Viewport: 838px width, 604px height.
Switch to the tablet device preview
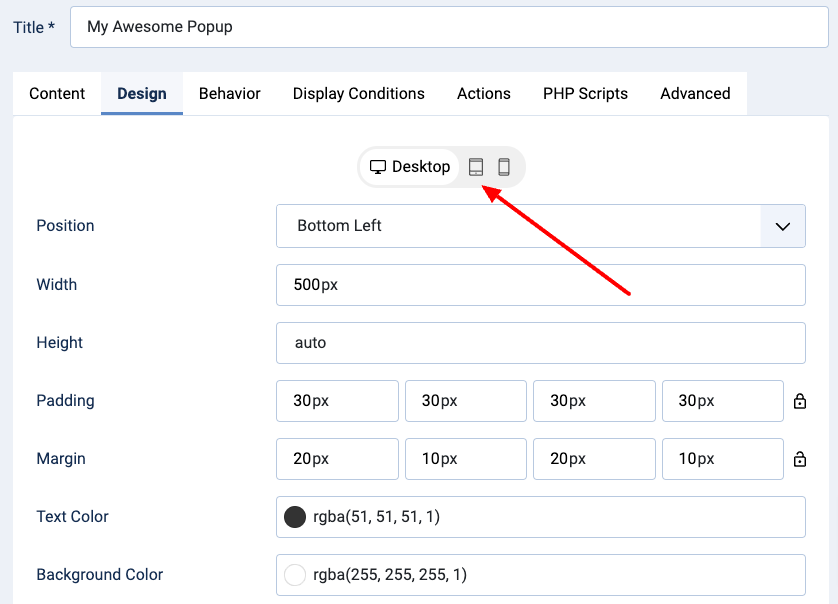pyautogui.click(x=476, y=167)
